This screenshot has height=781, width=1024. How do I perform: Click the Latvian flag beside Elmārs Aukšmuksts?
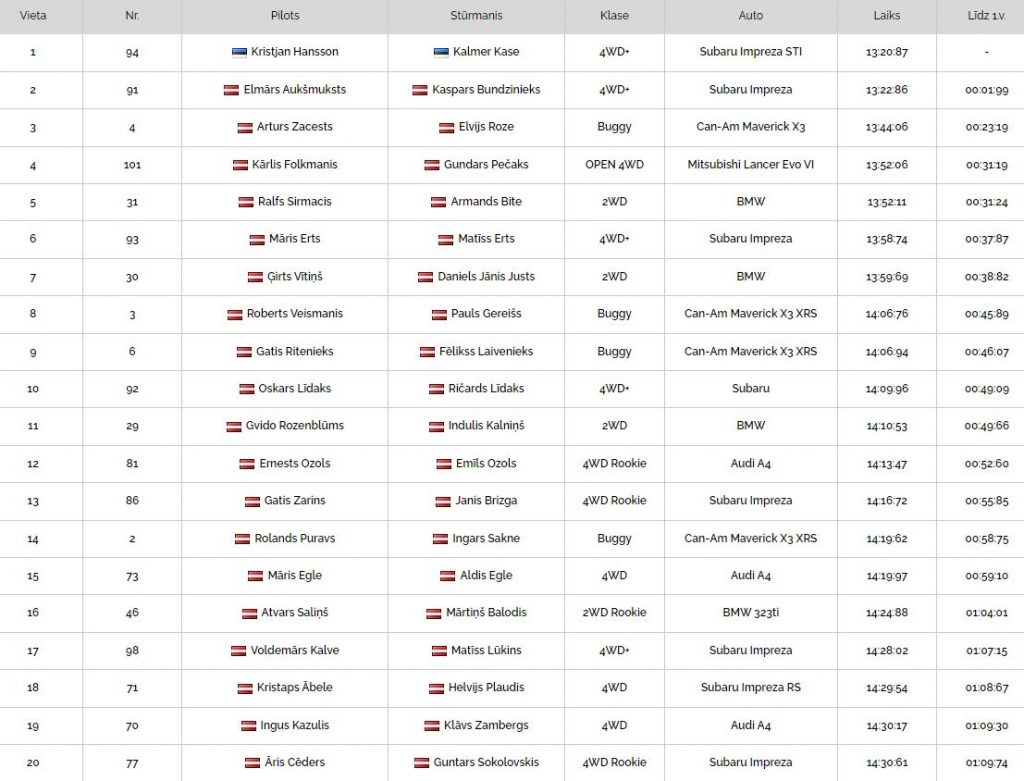tap(231, 90)
